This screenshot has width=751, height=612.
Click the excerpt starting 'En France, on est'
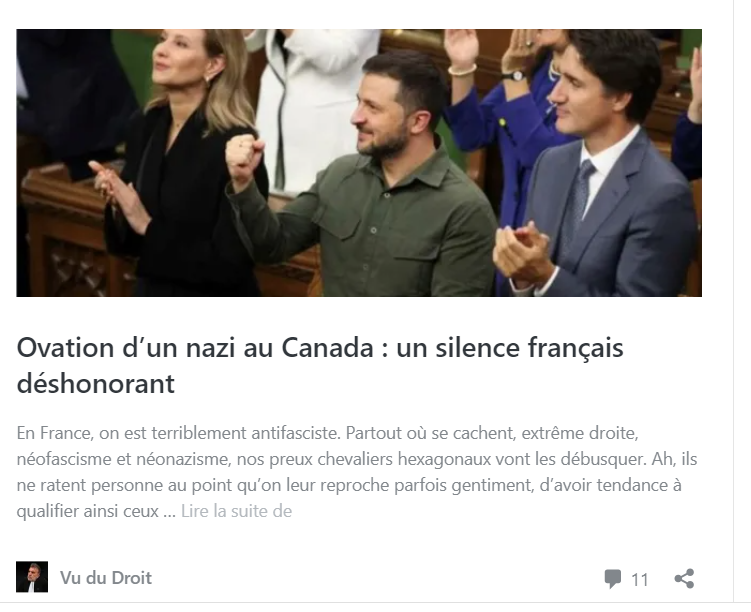tap(328, 433)
